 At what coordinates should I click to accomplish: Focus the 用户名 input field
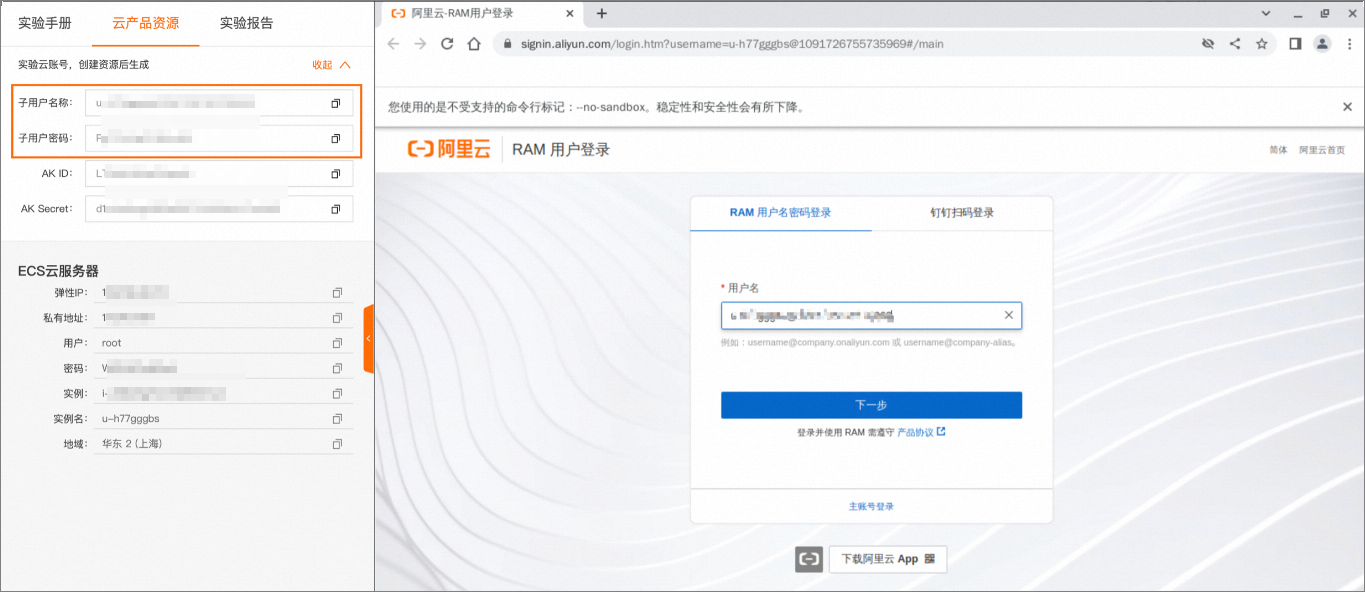pos(871,315)
